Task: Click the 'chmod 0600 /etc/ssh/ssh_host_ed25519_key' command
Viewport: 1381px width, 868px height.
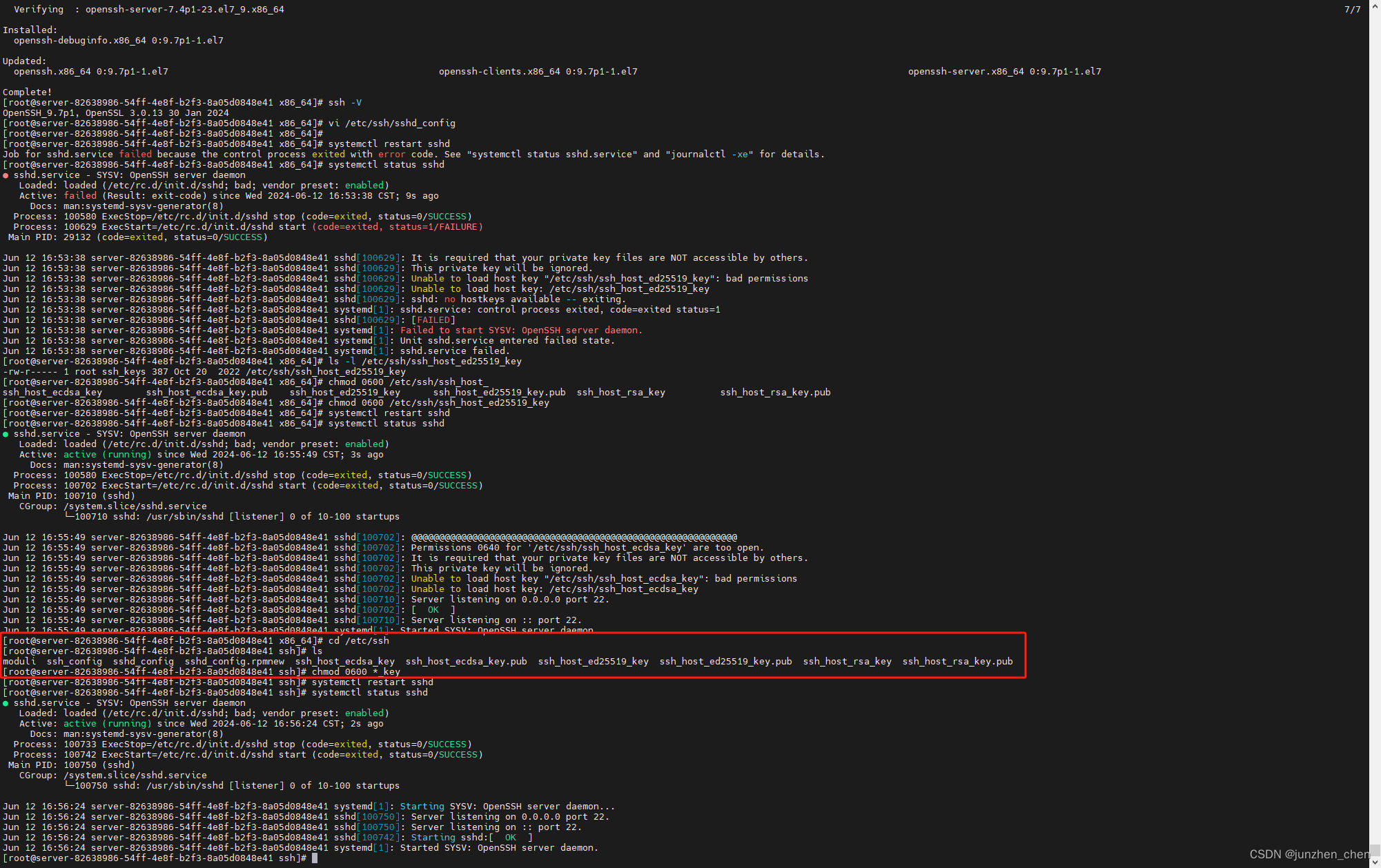Action: coord(438,402)
